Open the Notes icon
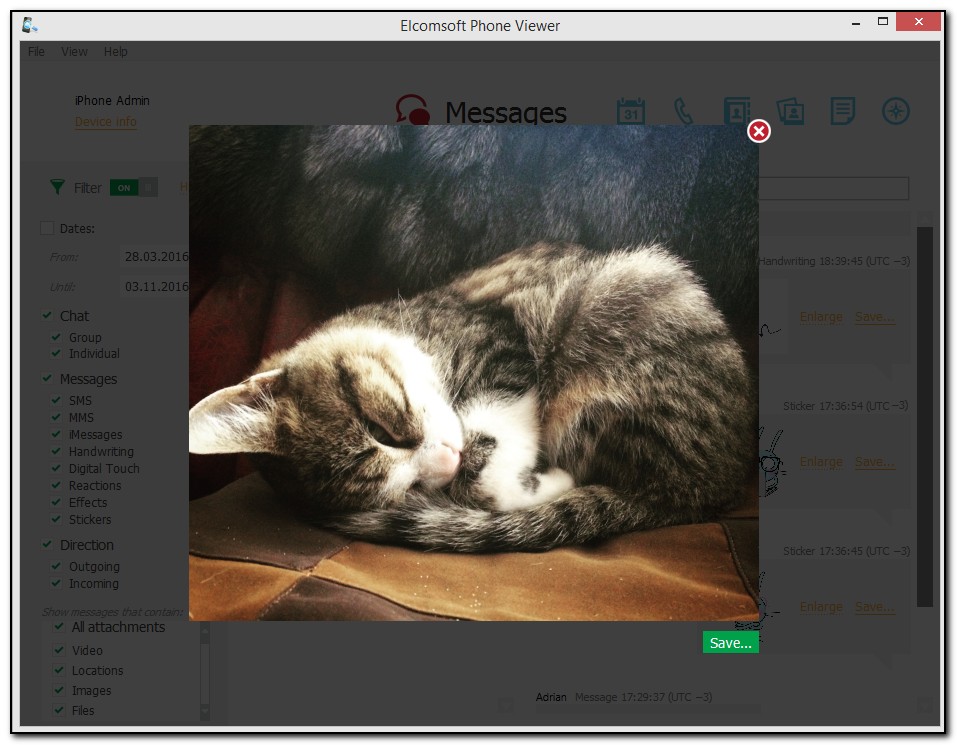Screen dimensions: 957x745 tap(842, 111)
